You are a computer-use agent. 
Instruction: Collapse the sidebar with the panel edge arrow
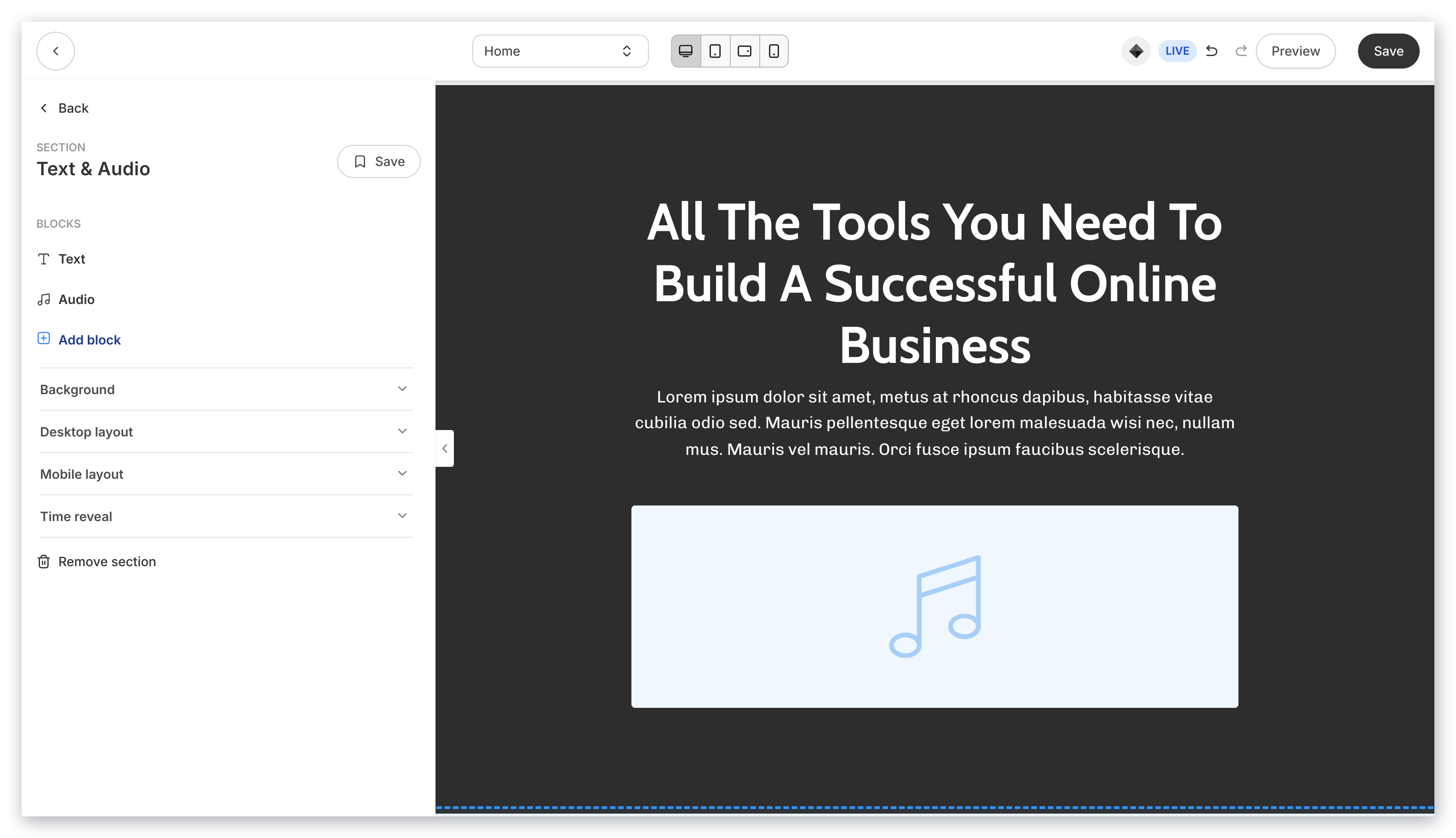[444, 448]
